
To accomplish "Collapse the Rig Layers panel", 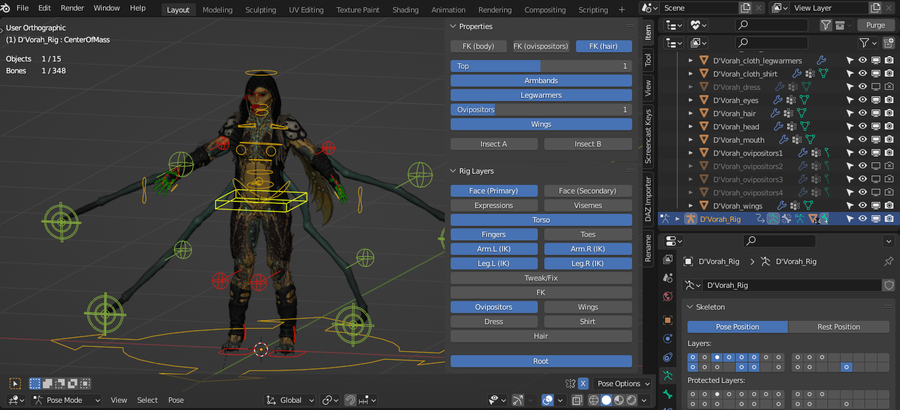I will coord(452,171).
